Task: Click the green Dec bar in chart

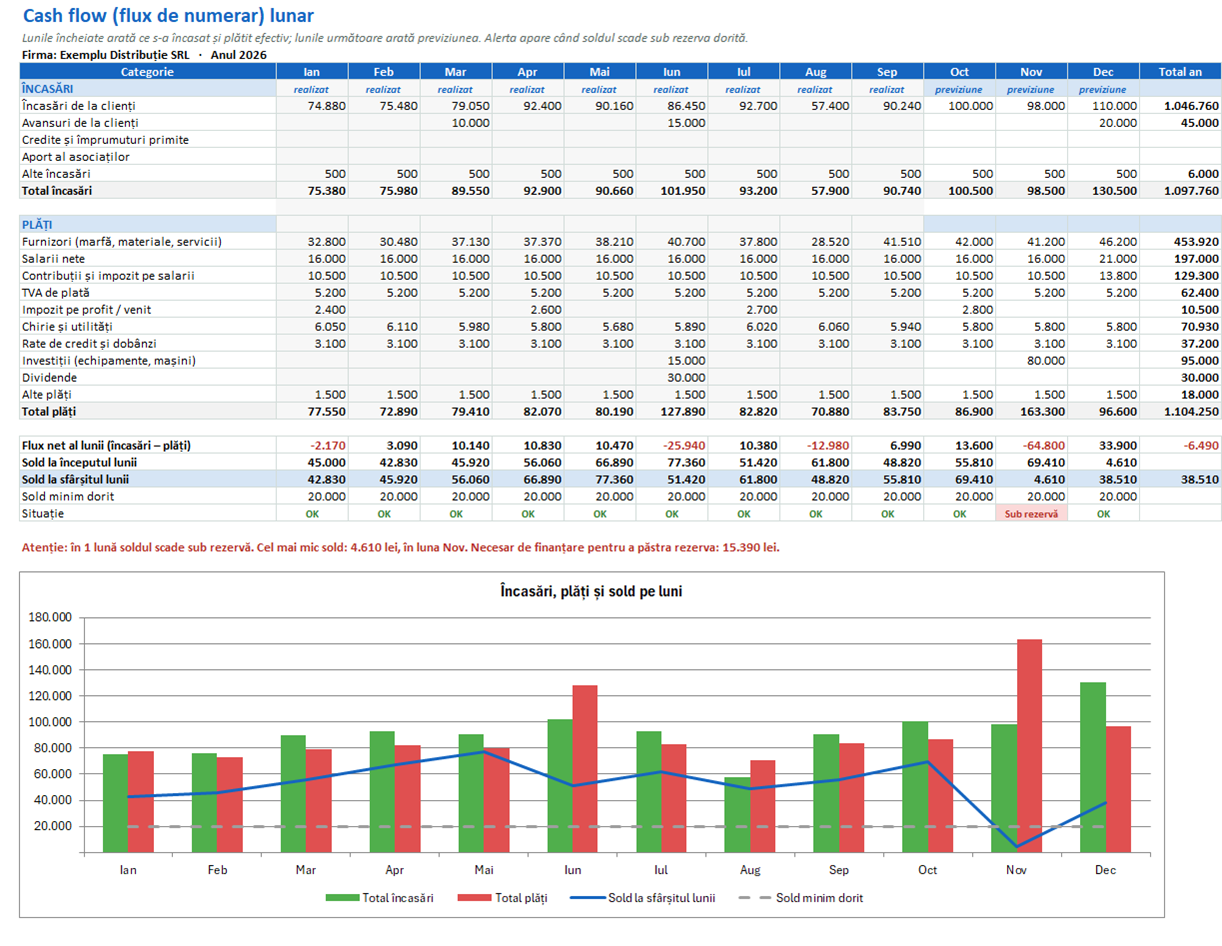Action: [x=1093, y=767]
